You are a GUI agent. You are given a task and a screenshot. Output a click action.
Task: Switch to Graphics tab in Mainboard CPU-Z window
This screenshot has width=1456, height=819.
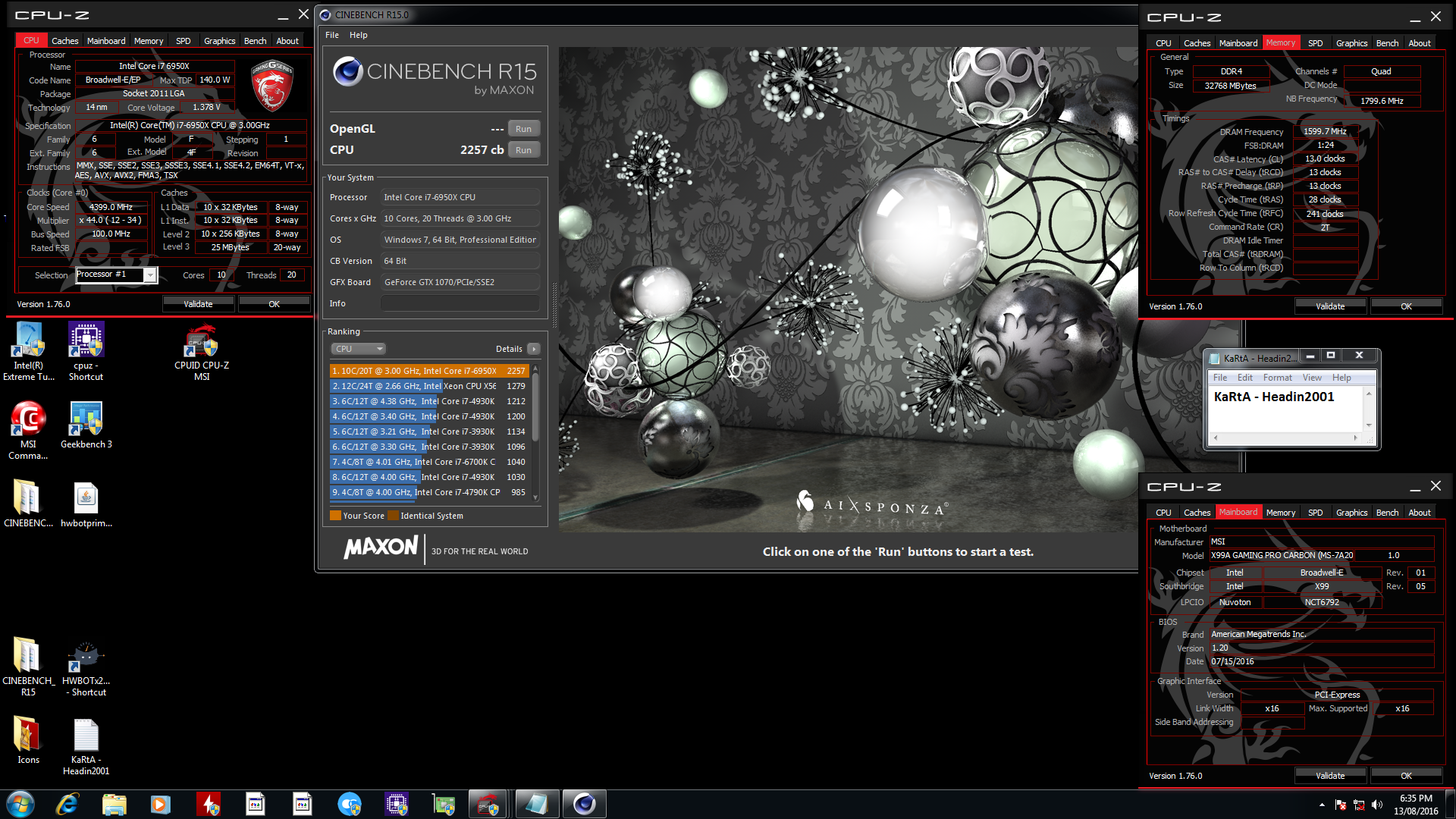(1352, 513)
